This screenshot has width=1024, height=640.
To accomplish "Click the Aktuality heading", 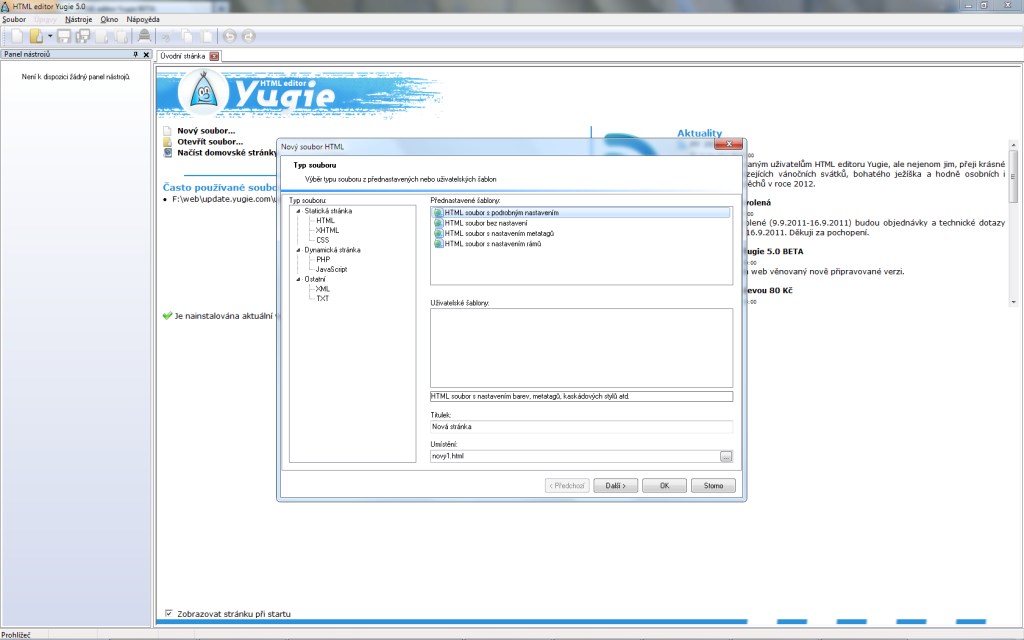I will coord(699,133).
